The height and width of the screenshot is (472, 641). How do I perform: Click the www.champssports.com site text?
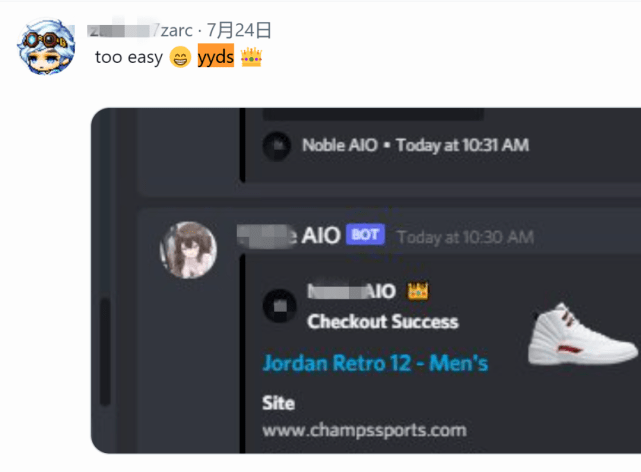point(364,430)
